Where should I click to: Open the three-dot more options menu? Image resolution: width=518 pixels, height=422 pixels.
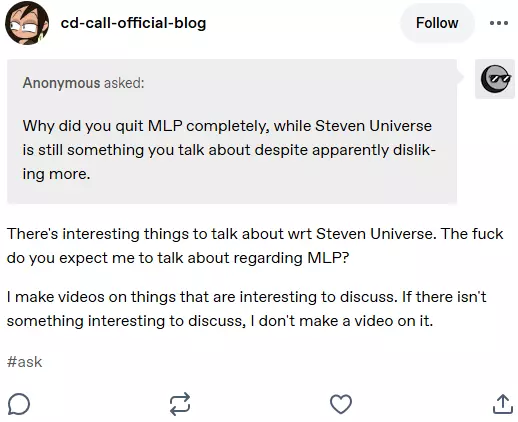(499, 23)
